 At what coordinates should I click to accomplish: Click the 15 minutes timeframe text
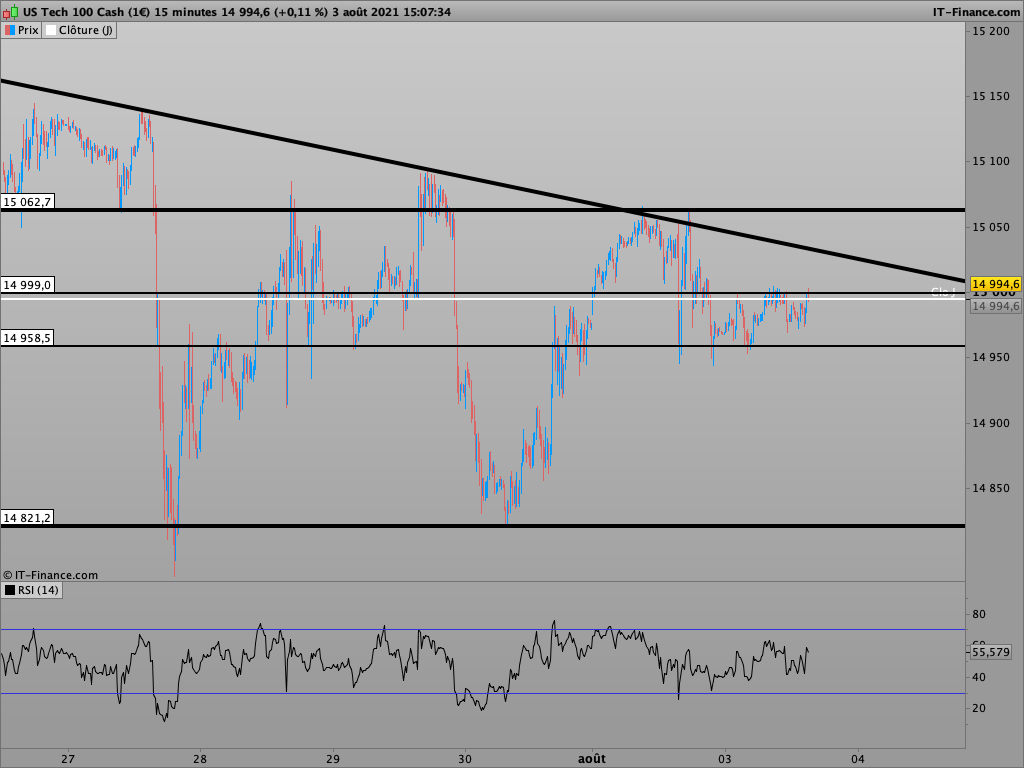pyautogui.click(x=186, y=12)
